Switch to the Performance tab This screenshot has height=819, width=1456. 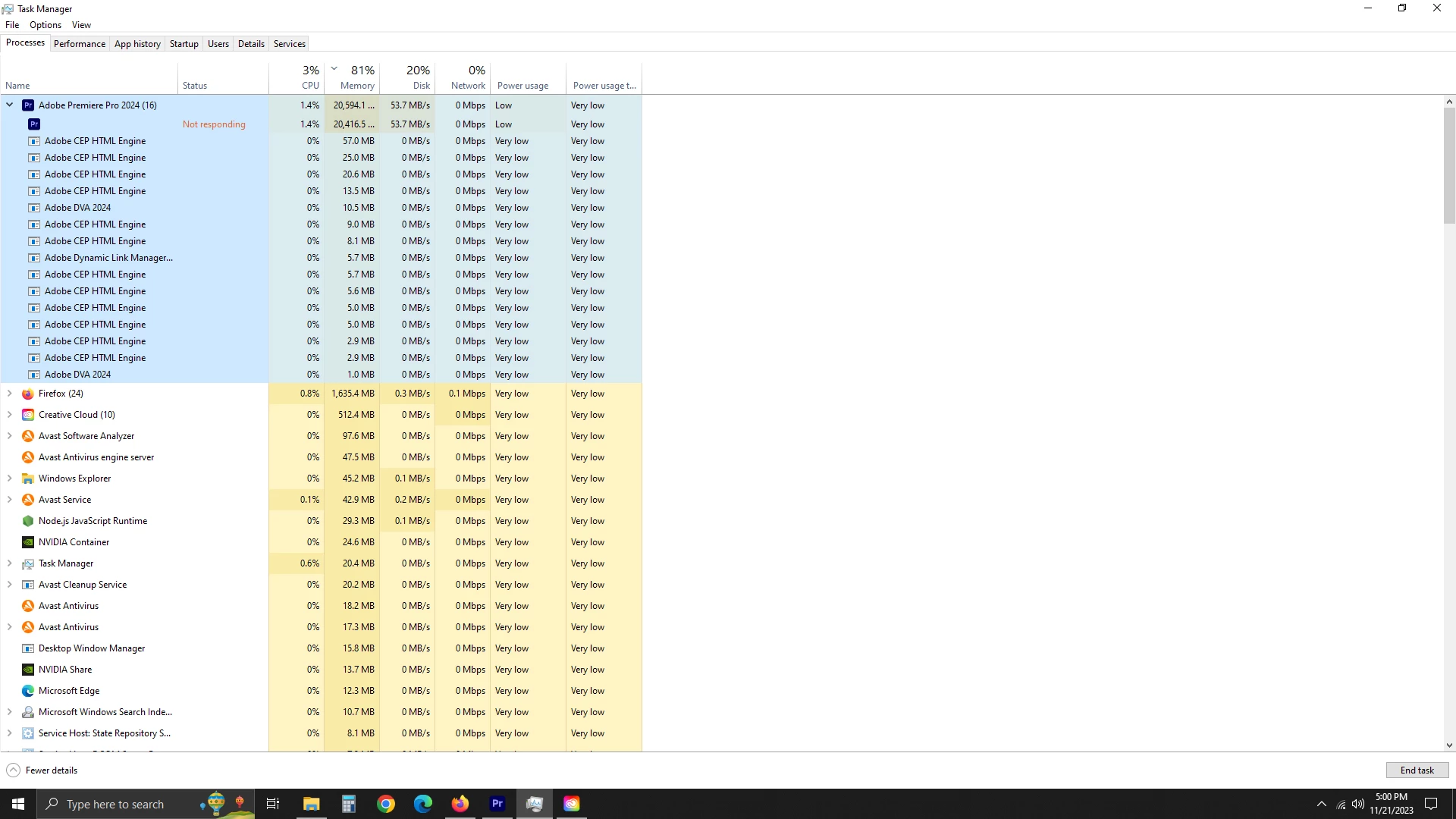click(80, 44)
